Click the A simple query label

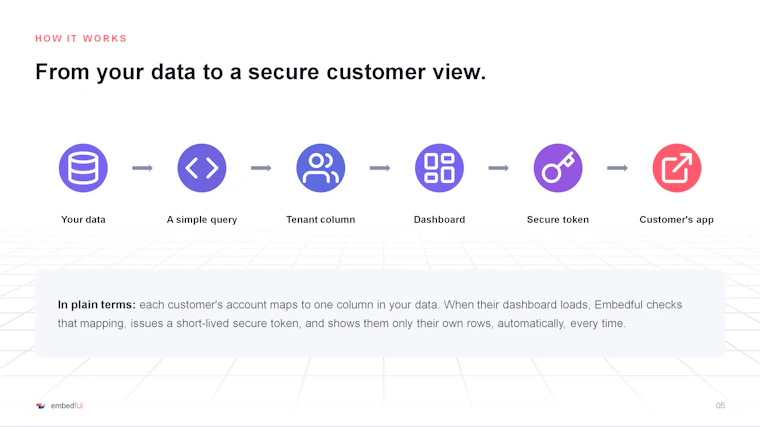click(202, 220)
